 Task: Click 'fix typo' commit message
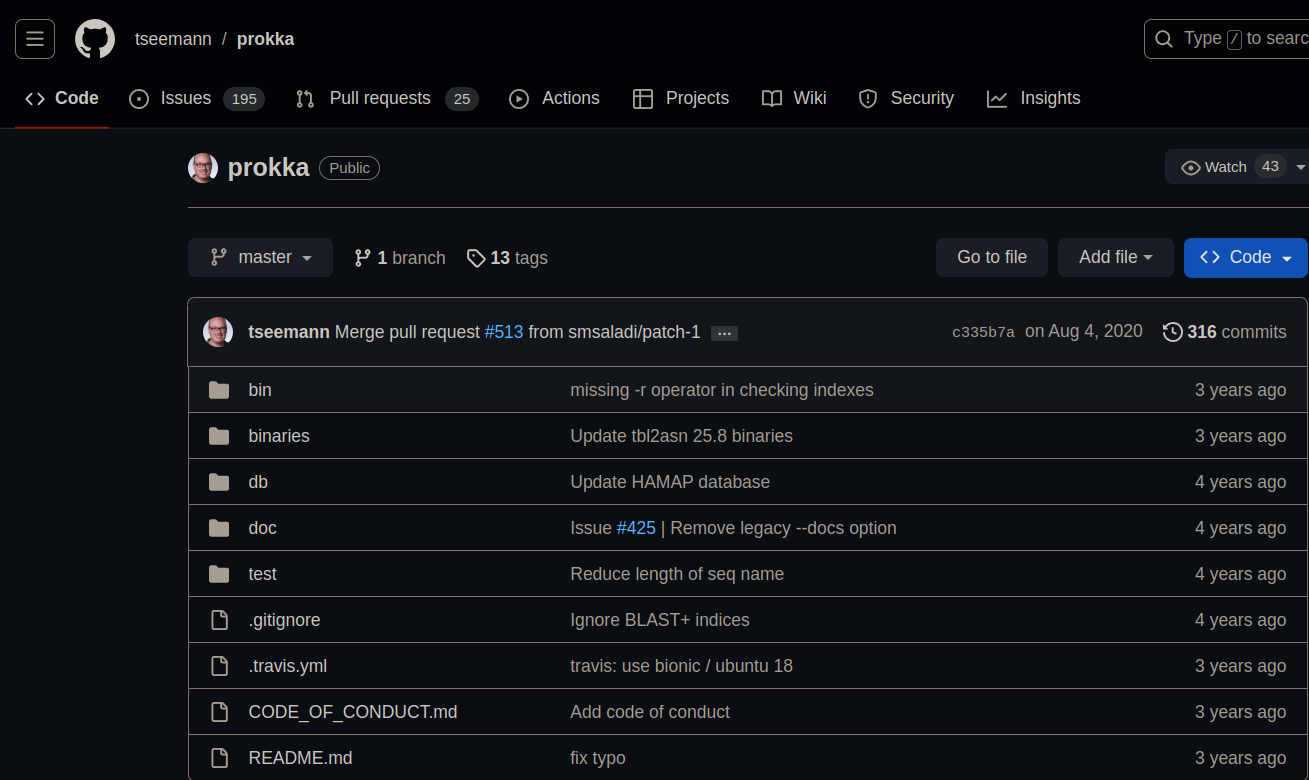598,758
